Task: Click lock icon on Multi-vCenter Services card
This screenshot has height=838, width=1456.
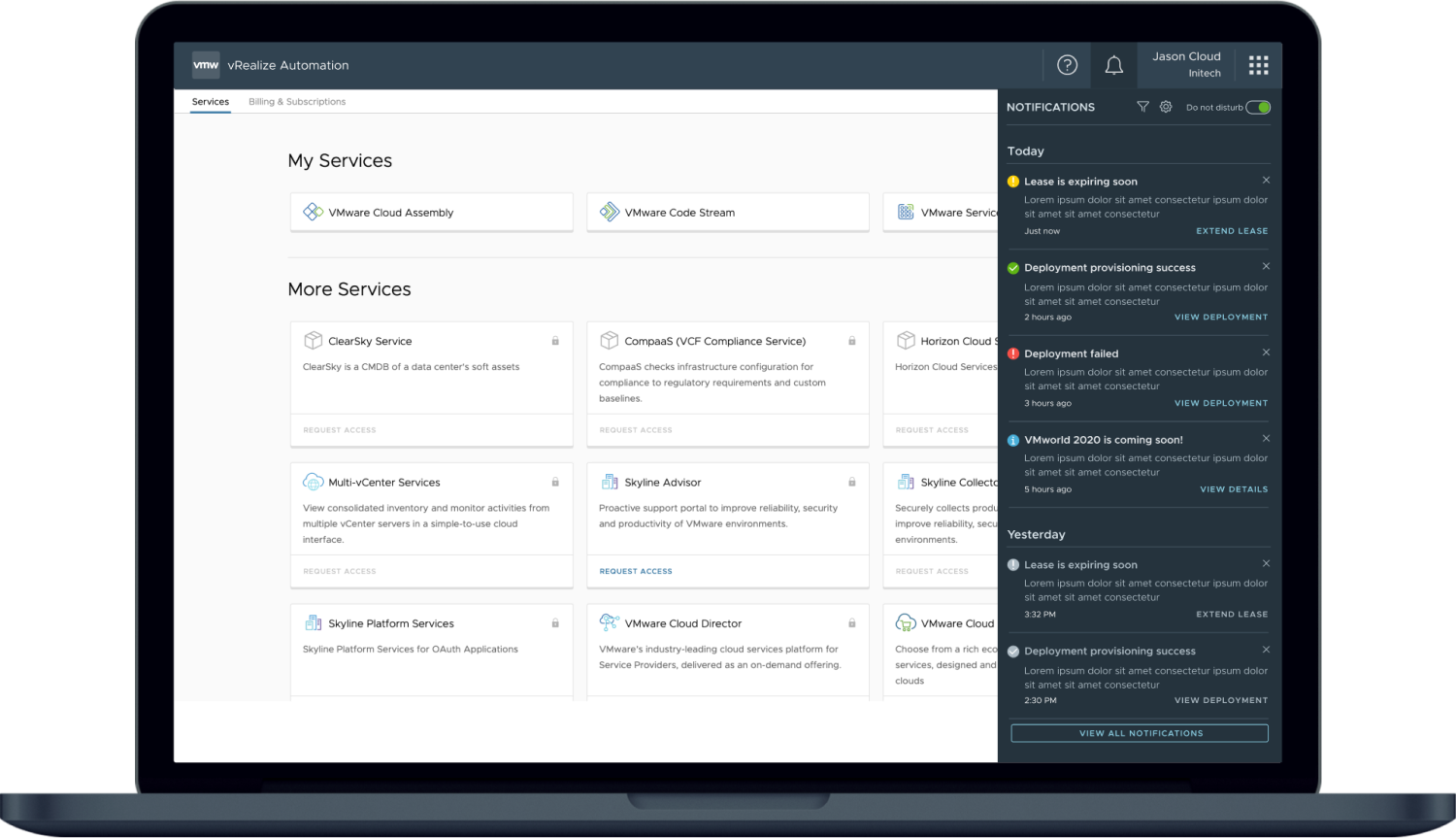Action: point(555,482)
